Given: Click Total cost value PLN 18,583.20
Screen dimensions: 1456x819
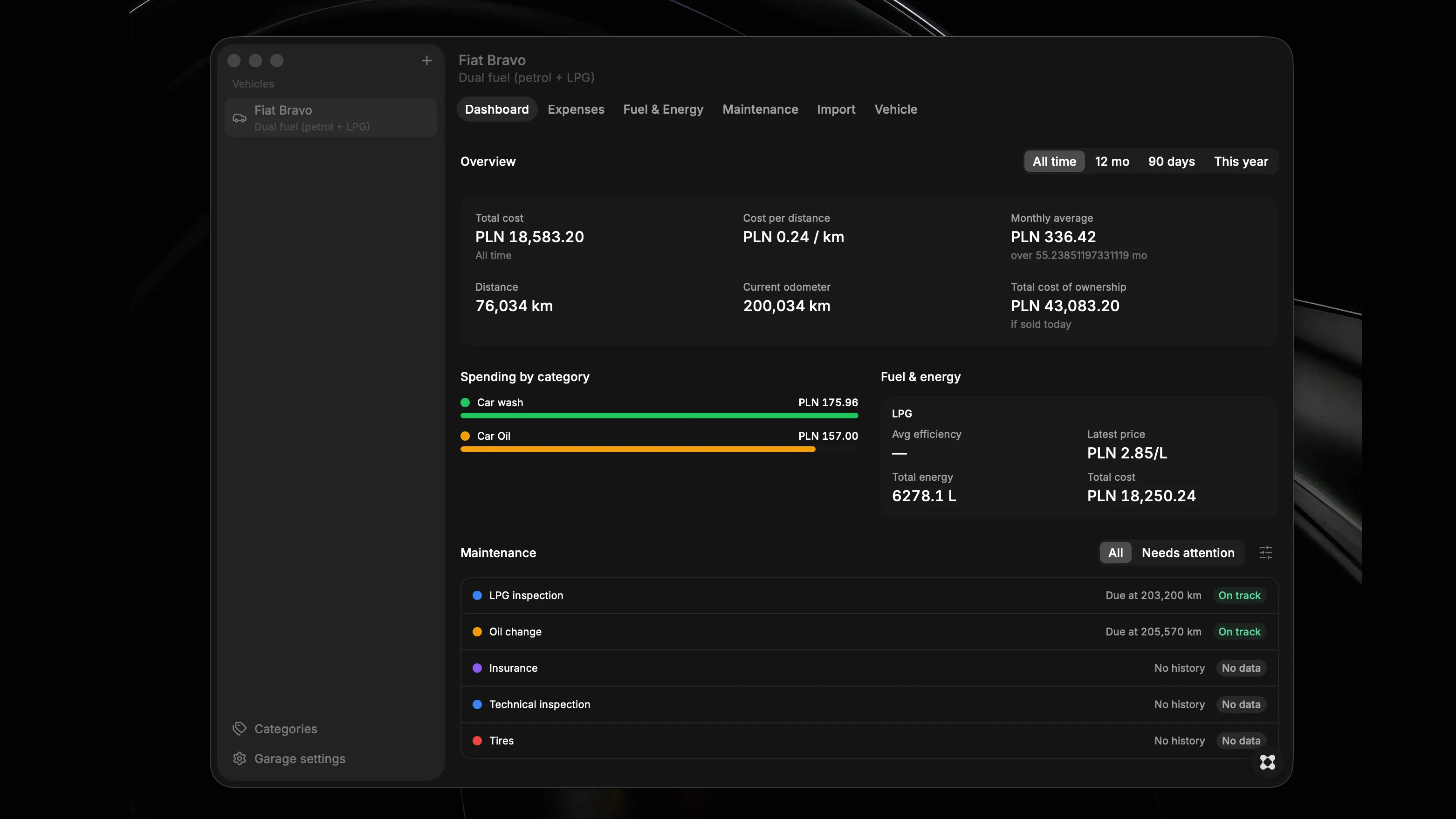Looking at the screenshot, I should (529, 237).
